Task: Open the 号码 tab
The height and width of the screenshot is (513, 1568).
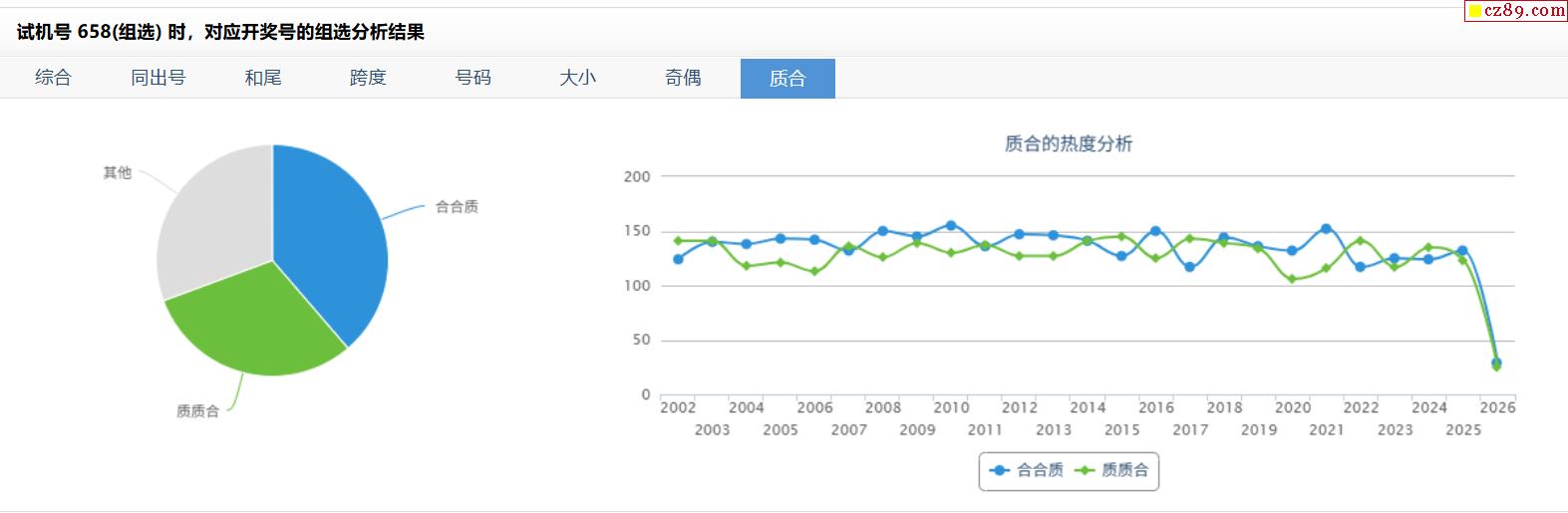Action: [472, 78]
